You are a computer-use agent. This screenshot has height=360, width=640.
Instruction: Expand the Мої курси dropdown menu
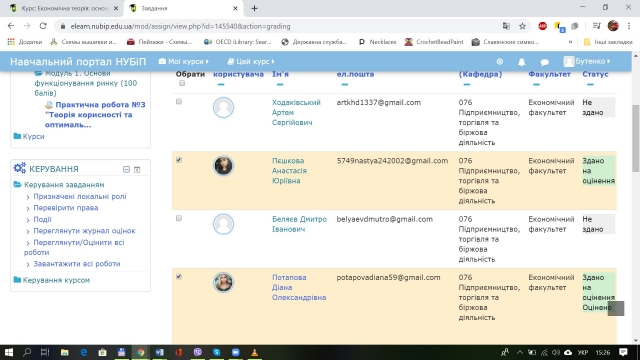click(184, 62)
